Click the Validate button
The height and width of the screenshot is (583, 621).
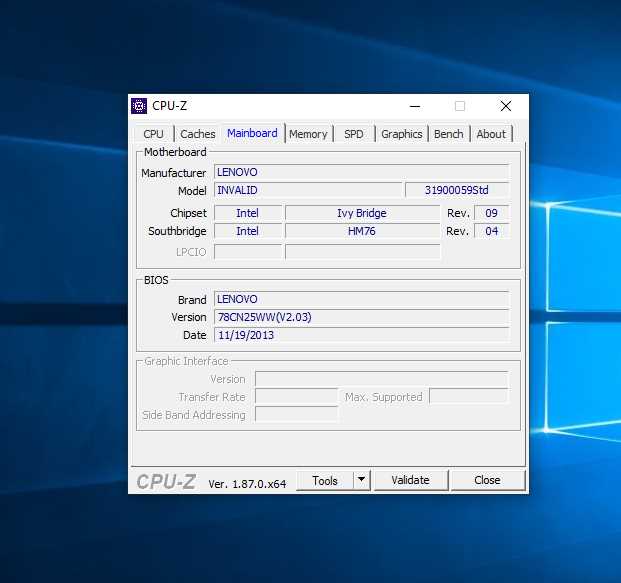click(x=411, y=480)
